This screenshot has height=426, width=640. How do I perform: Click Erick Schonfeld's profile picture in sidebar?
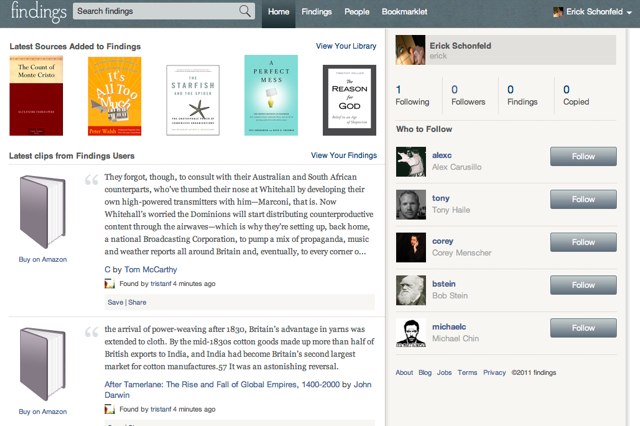(410, 51)
